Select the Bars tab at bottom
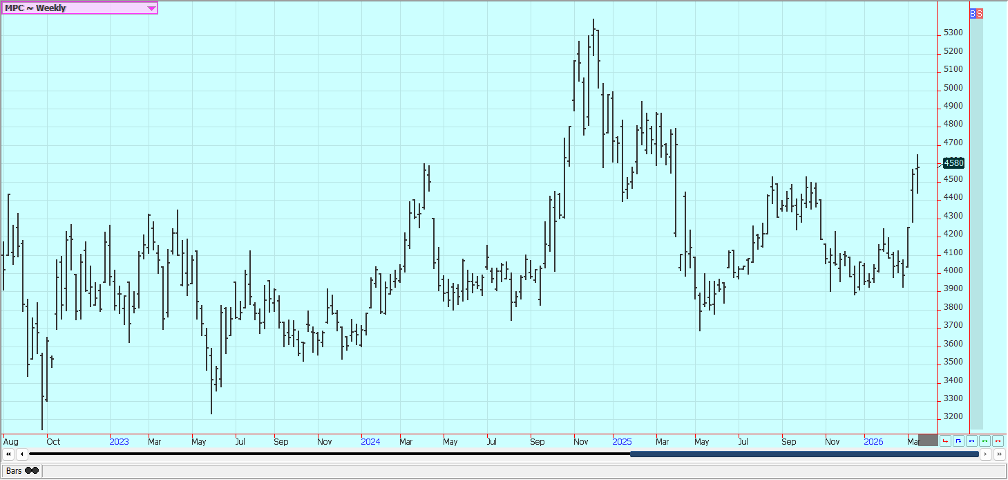 tap(15, 470)
